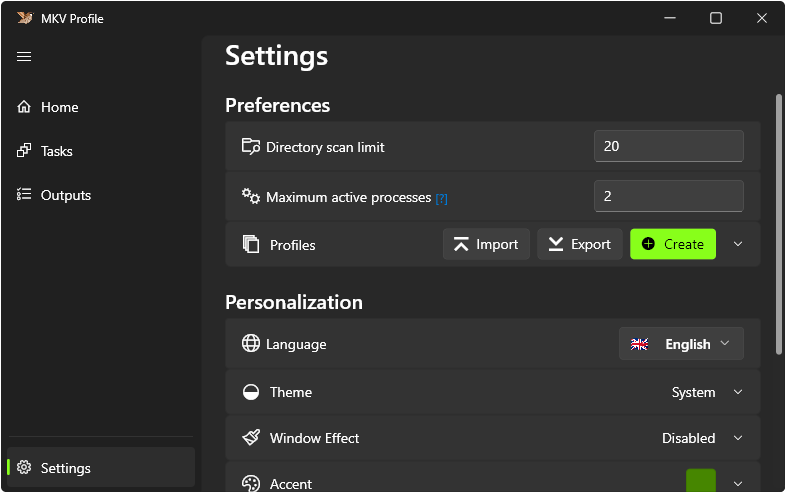Expand the Profiles section chevron
Image resolution: width=786 pixels, height=493 pixels.
pos(738,244)
